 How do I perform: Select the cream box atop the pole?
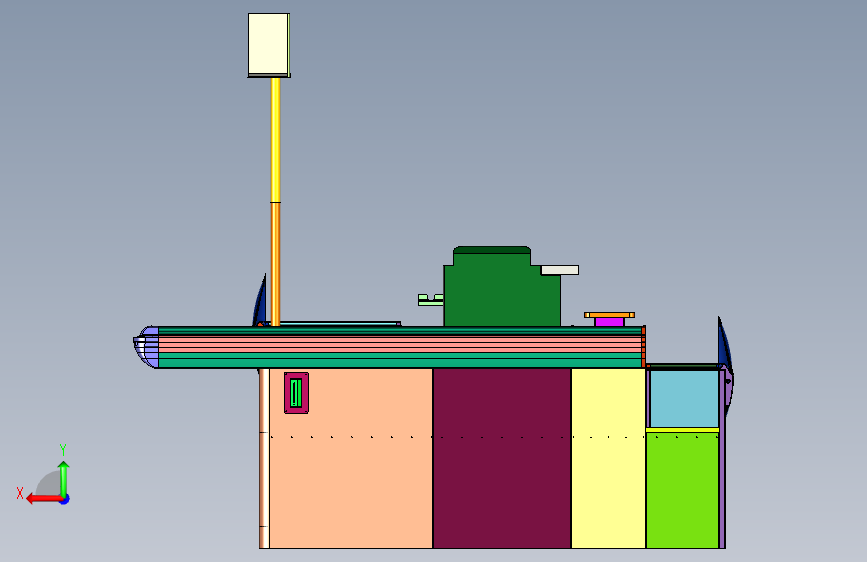point(269,45)
